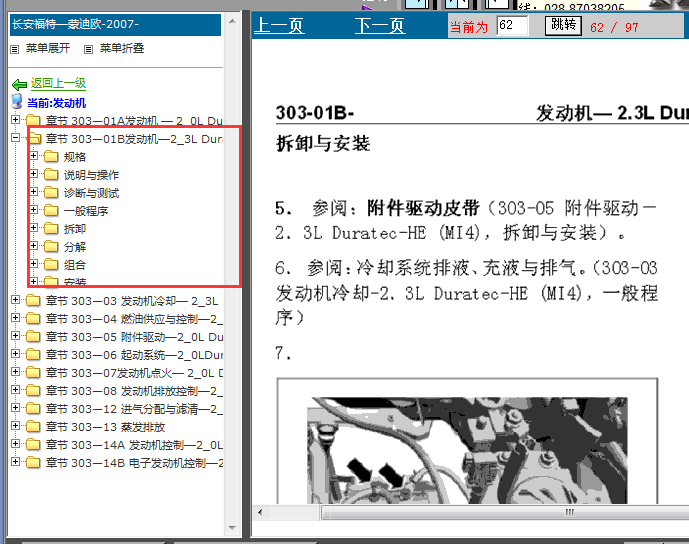Click left arrow of horizontal scrollbar
689x544 pixels.
(260, 512)
